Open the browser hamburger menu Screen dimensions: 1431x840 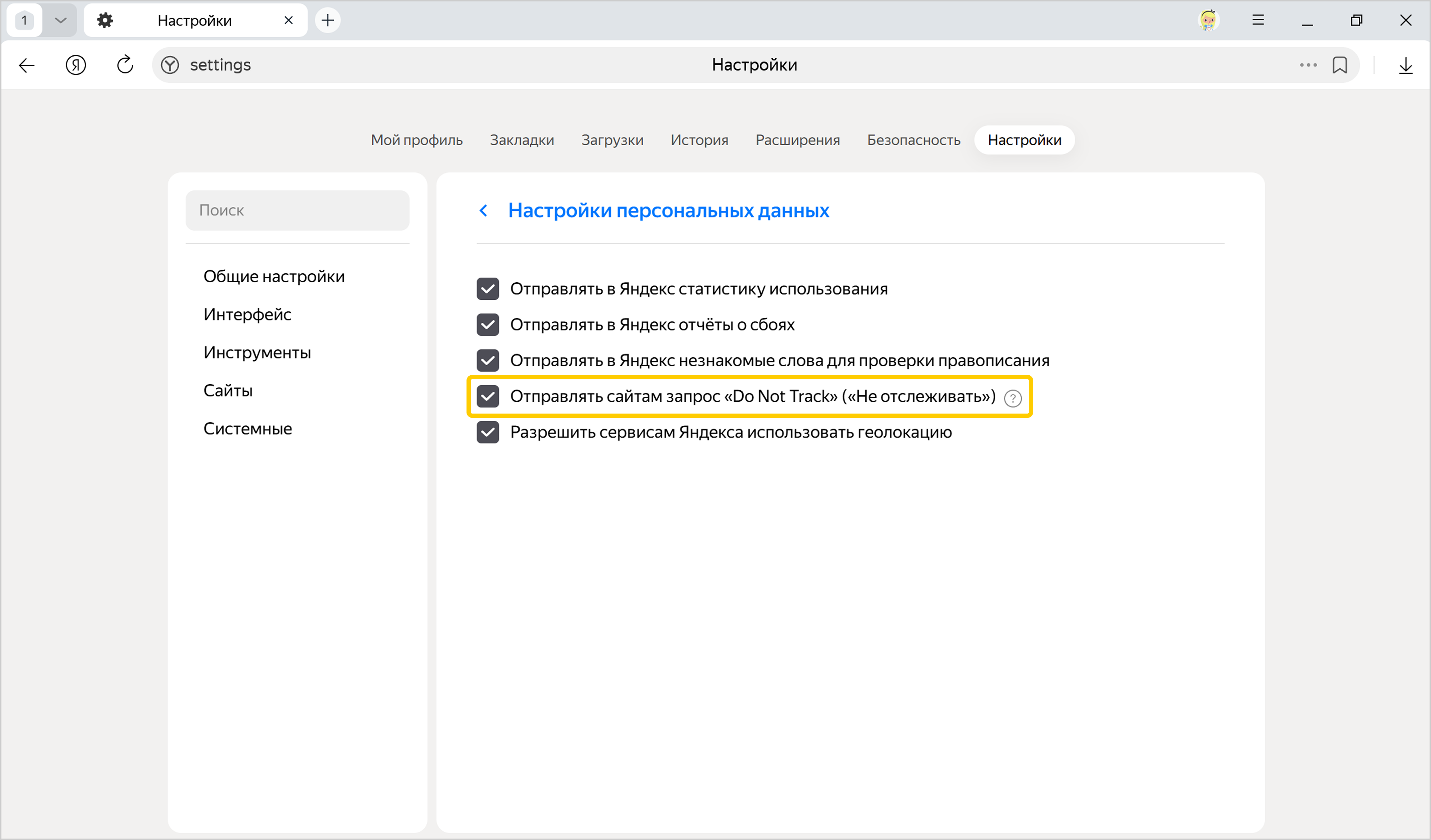1258,20
